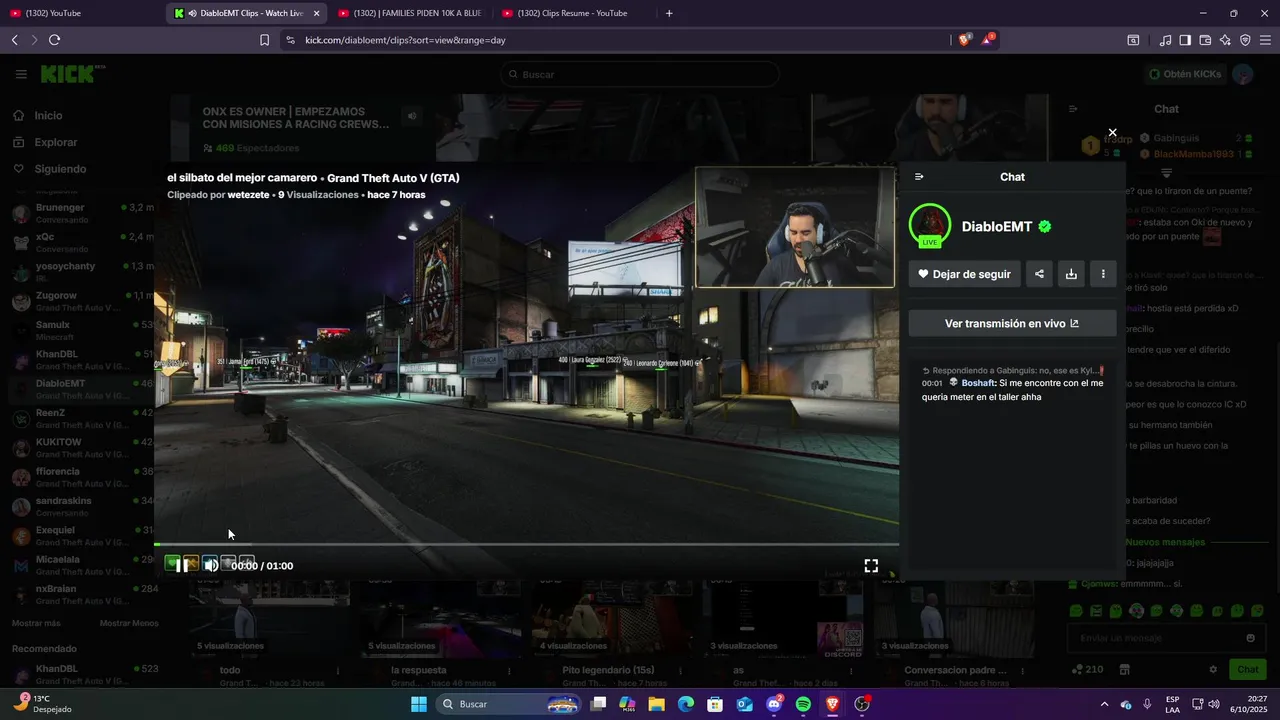
Task: Collapse main stream chat panel arrow
Action: point(1073,109)
